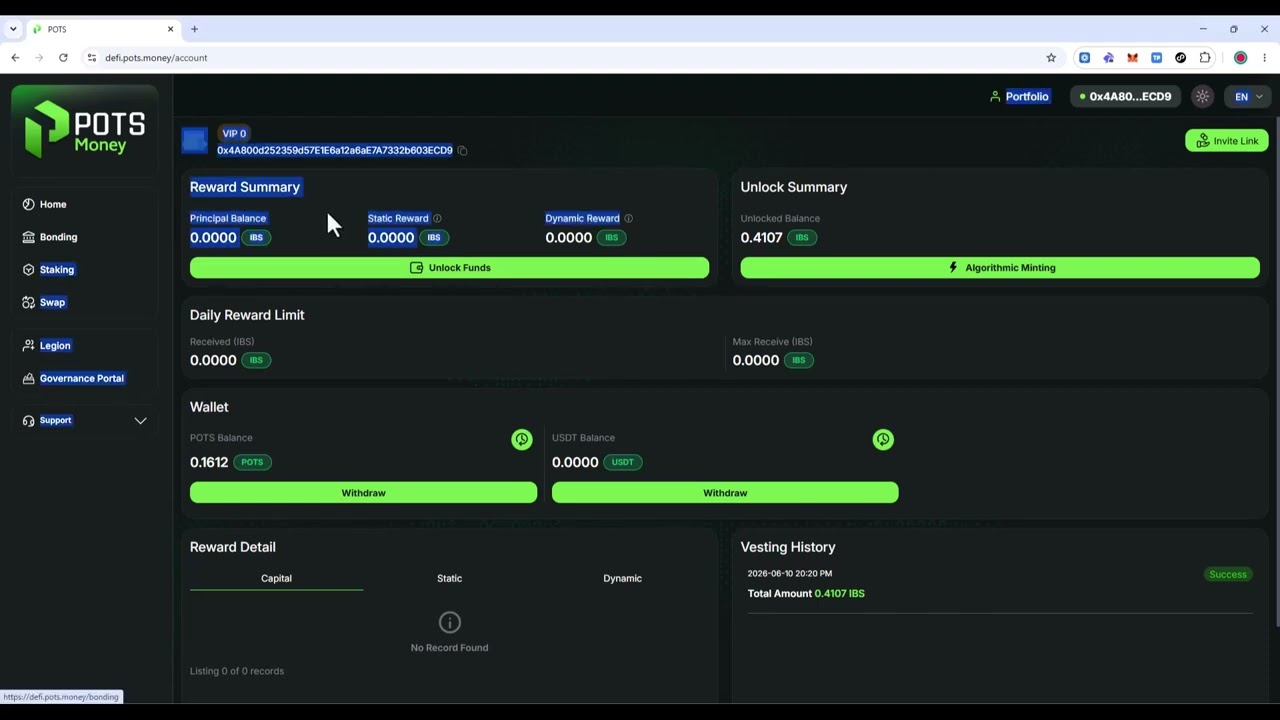Open the TP wallet extension icon
The image size is (1280, 720).
[1157, 58]
